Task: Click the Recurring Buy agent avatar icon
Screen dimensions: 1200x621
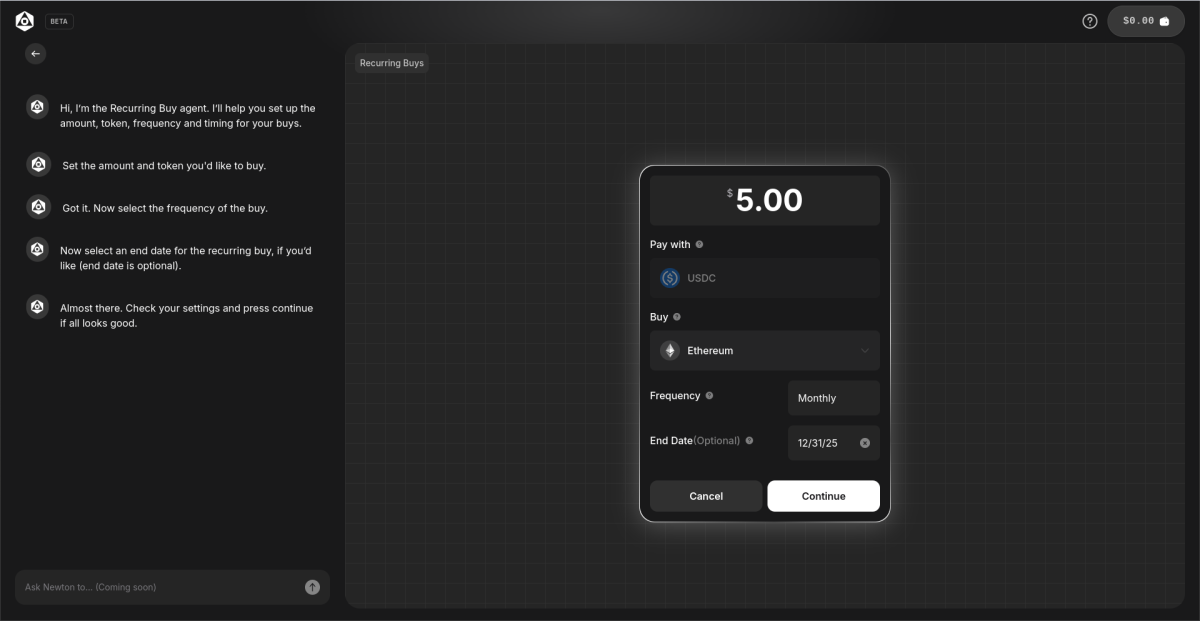Action: point(37,106)
